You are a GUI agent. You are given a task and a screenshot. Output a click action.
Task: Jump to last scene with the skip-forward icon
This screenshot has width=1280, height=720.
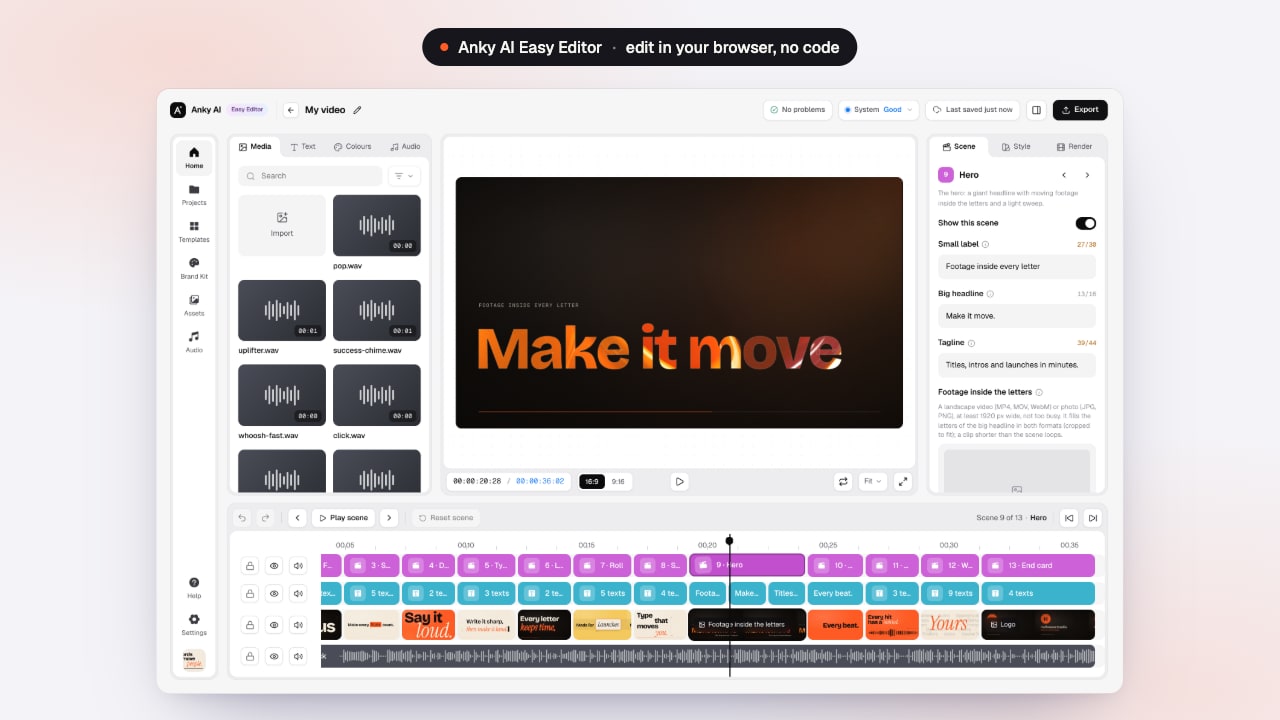click(1093, 518)
